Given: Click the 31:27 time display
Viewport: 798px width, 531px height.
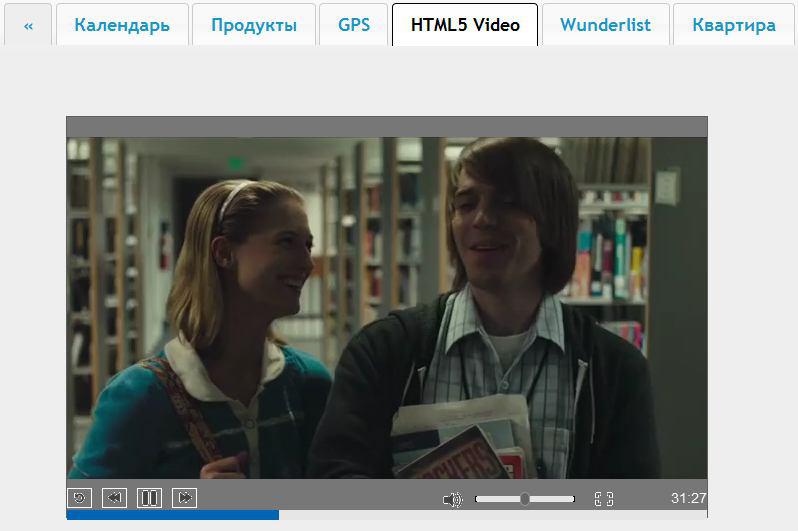Looking at the screenshot, I should 689,498.
